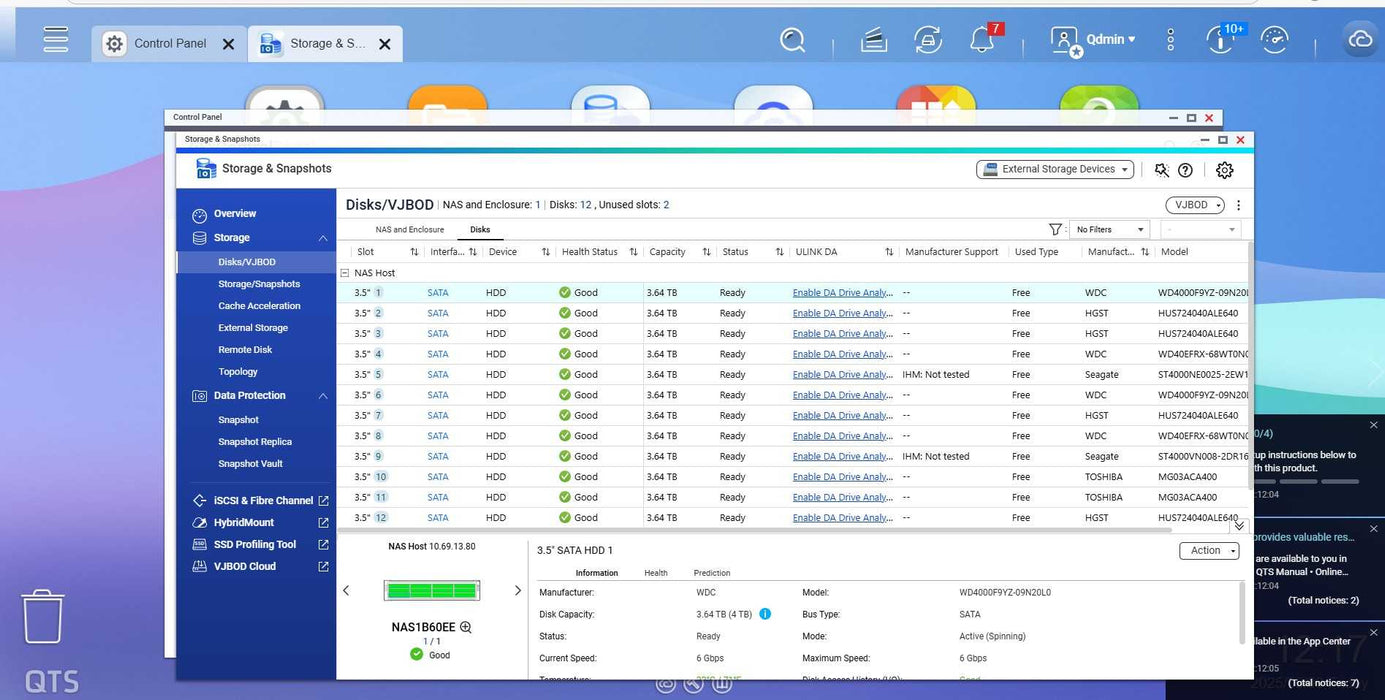Open the search magnifier in the top bar
1385x700 pixels.
(792, 40)
